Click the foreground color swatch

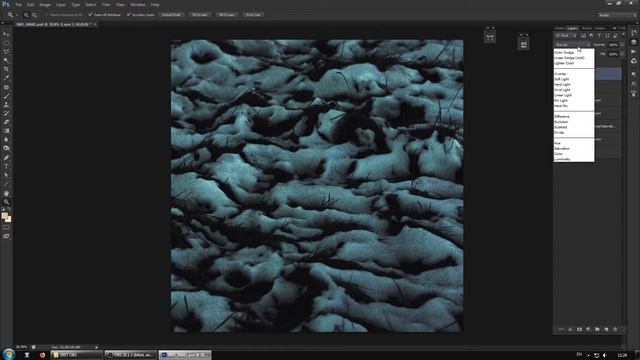tap(4, 216)
